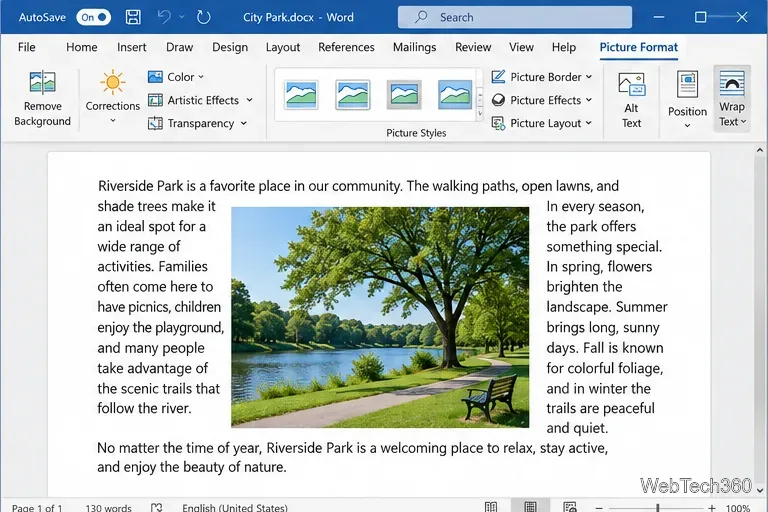768x512 pixels.
Task: Click the proofing check icon in status bar
Action: 157,507
